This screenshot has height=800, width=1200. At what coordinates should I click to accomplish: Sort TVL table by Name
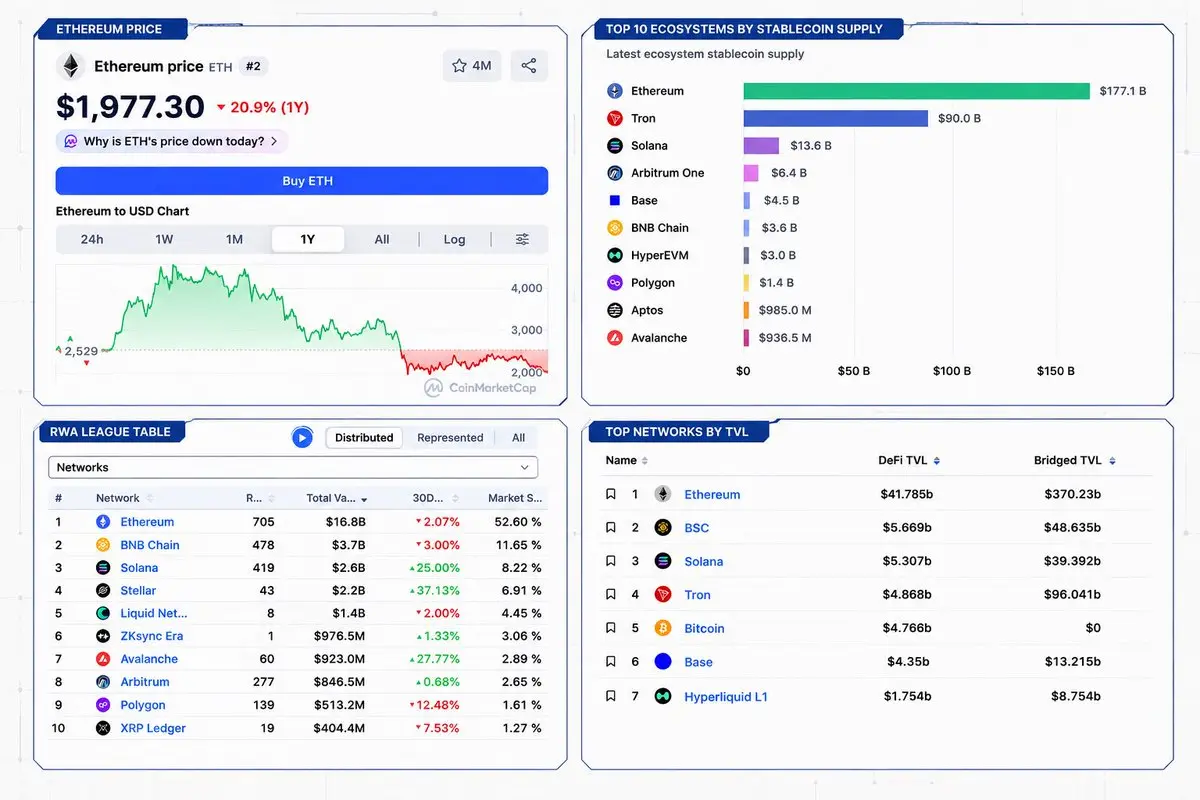[x=627, y=460]
